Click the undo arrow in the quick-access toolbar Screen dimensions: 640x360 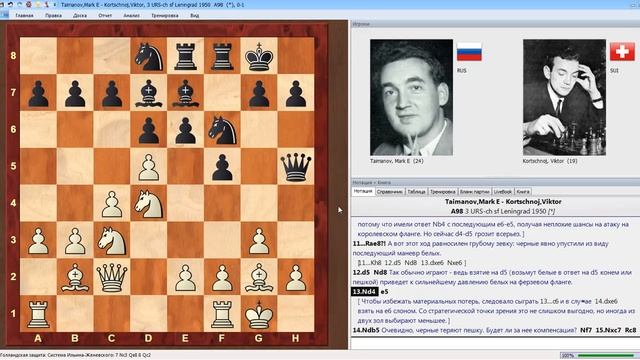pos(11,4)
